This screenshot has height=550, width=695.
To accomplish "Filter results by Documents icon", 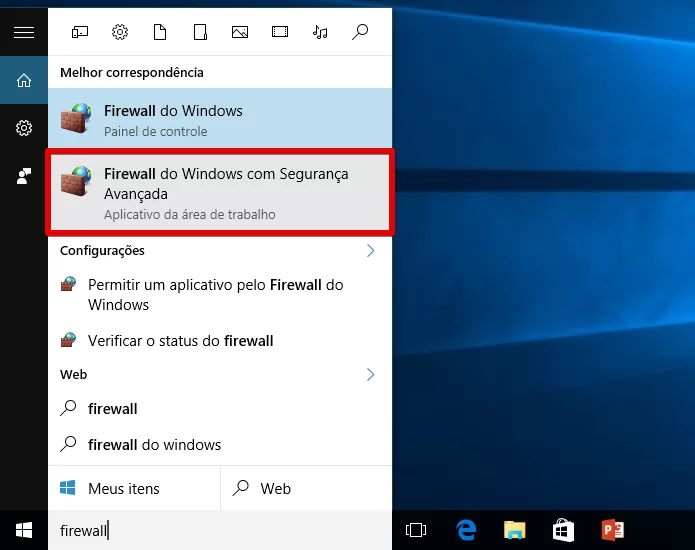I will (160, 32).
